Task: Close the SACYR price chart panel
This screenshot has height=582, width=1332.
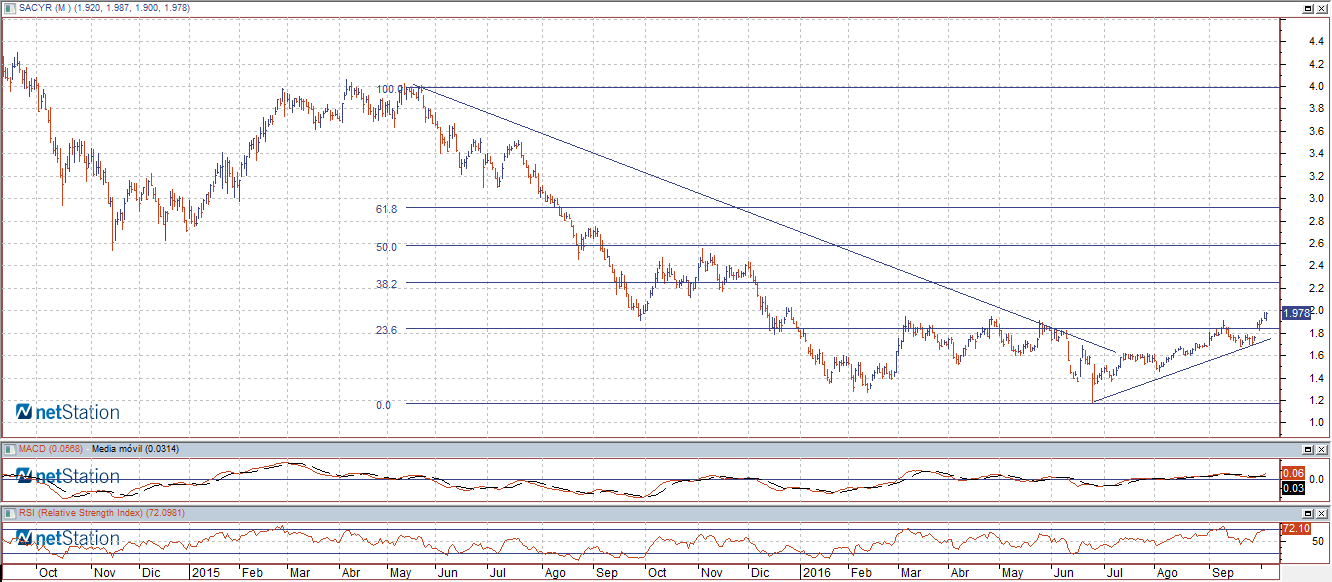Action: pos(1321,8)
